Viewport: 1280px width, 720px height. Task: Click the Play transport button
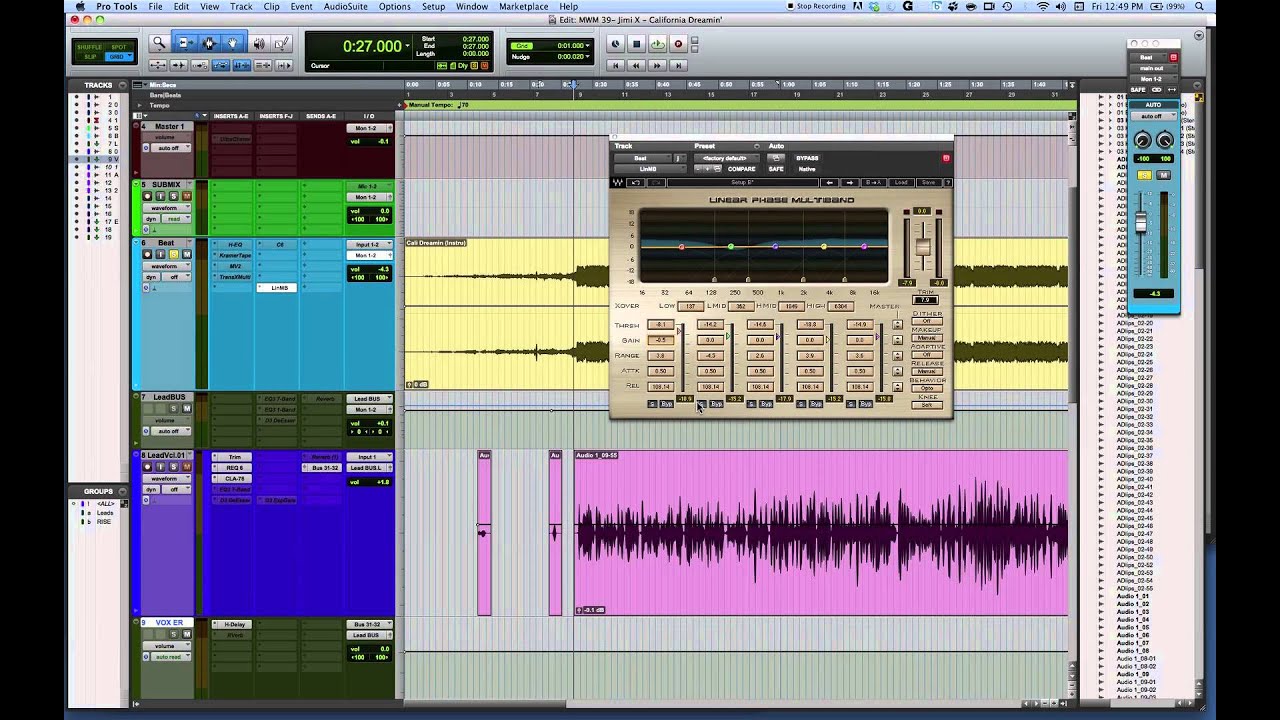tap(657, 44)
